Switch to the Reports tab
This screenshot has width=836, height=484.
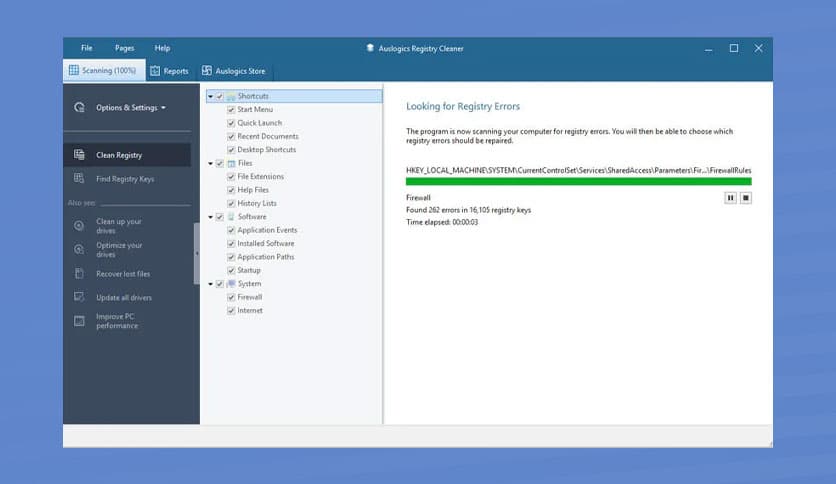click(170, 71)
